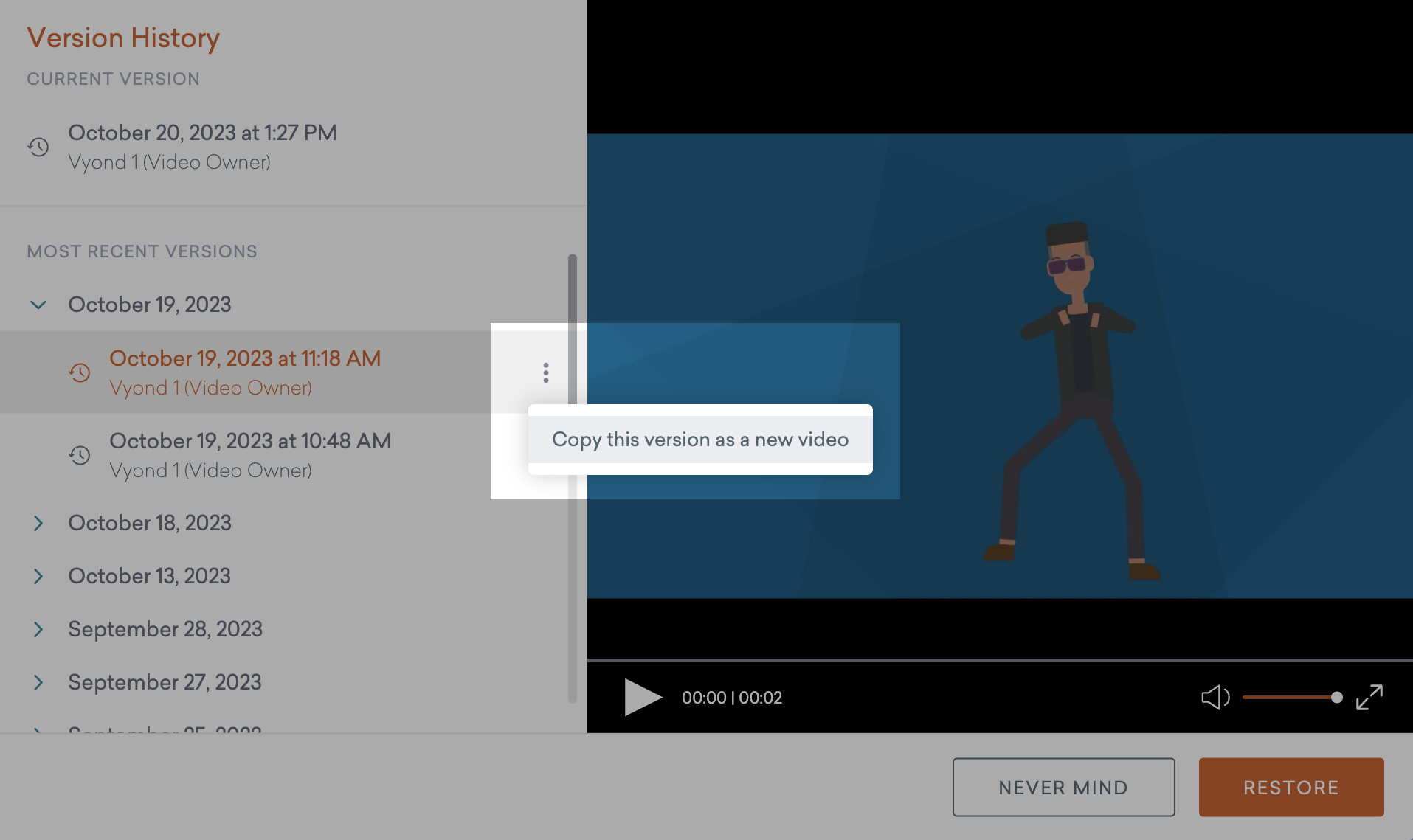Click the RESTORE button
1413x840 pixels.
click(x=1291, y=787)
